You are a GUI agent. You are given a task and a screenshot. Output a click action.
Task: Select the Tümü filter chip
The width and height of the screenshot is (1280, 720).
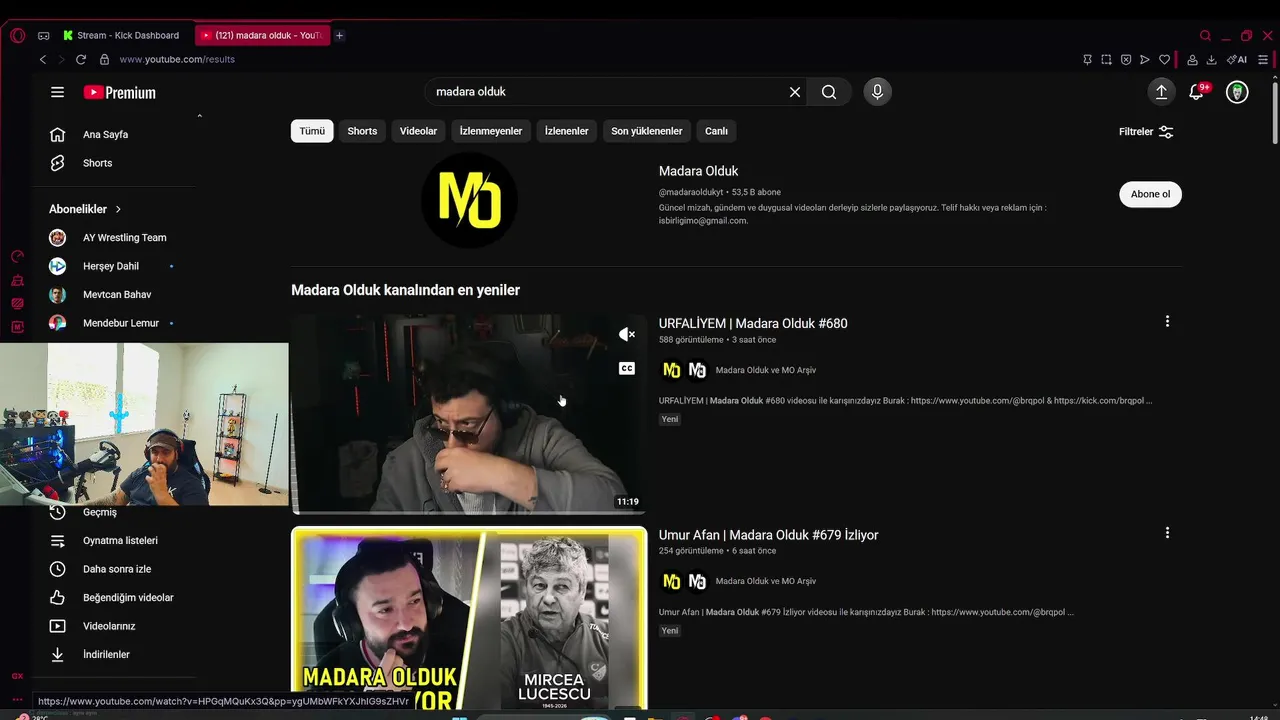312,131
